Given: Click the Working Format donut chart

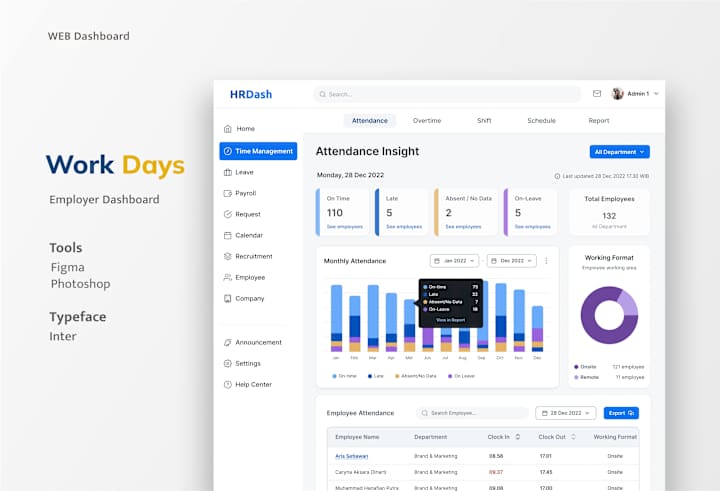Looking at the screenshot, I should (609, 315).
